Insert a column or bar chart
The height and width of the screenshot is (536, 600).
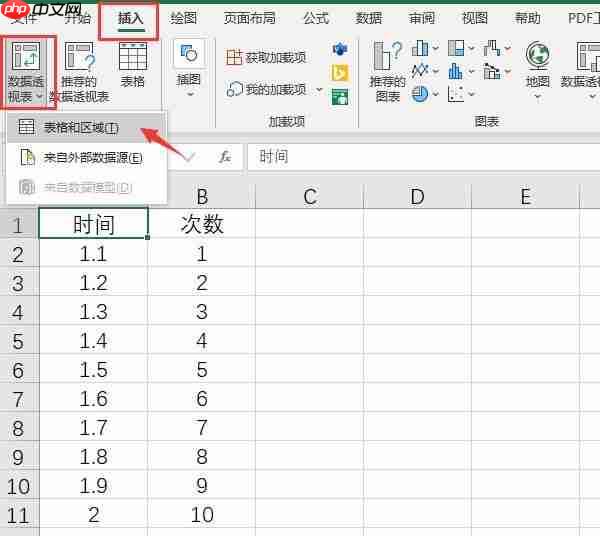coord(420,48)
